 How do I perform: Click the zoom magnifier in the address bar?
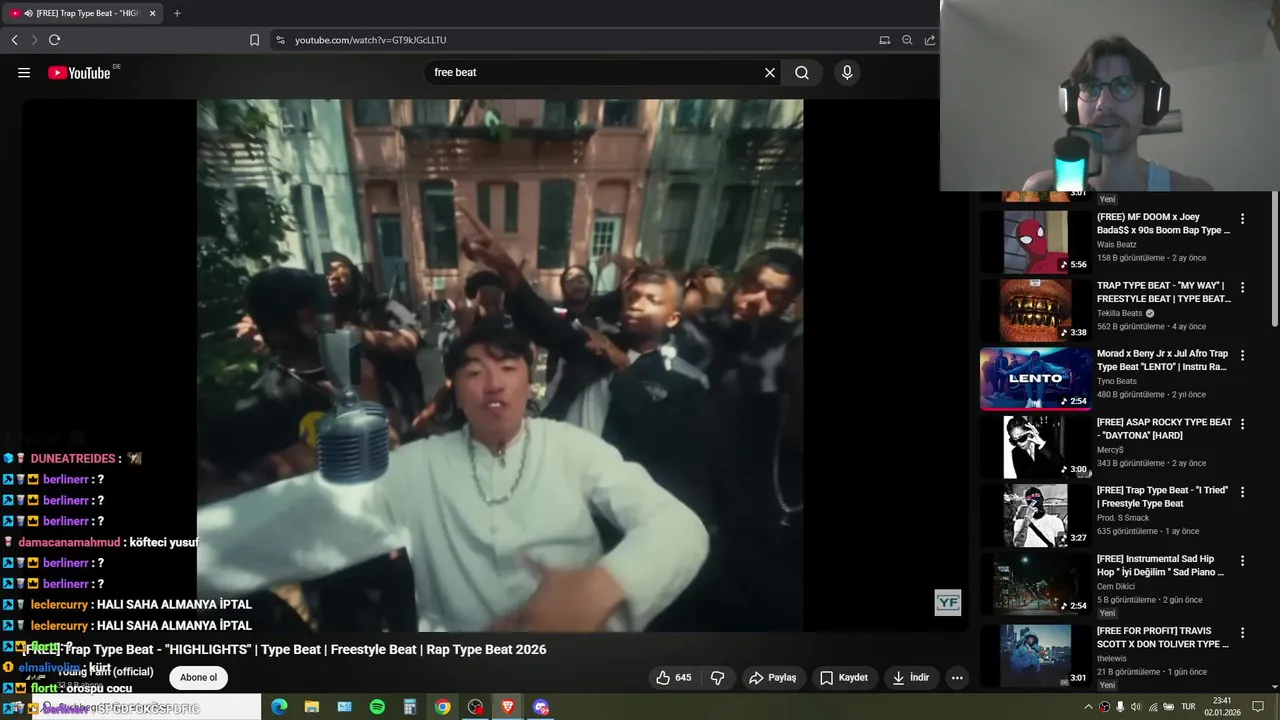point(907,40)
